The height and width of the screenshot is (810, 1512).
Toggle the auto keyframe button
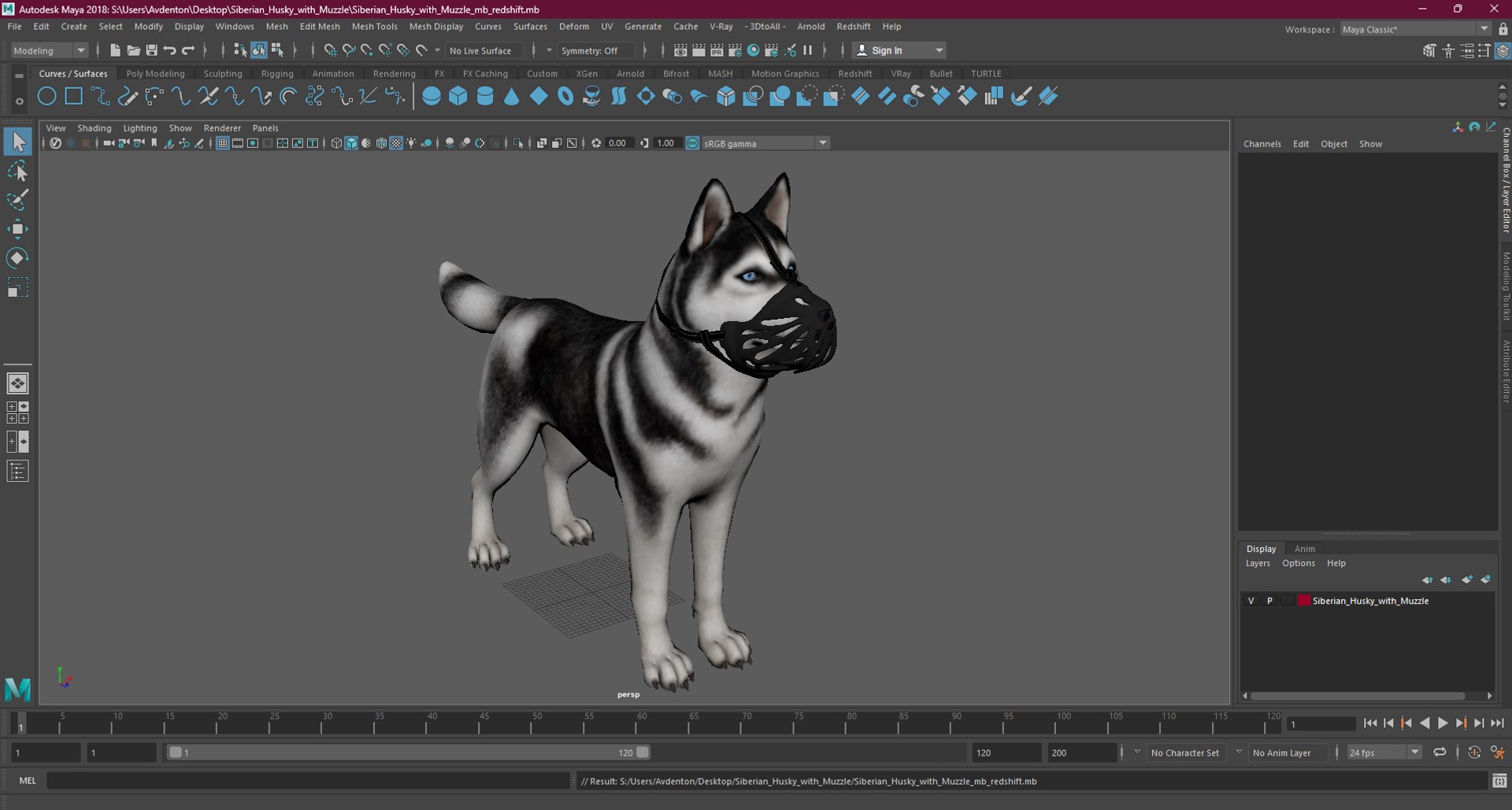[1475, 753]
